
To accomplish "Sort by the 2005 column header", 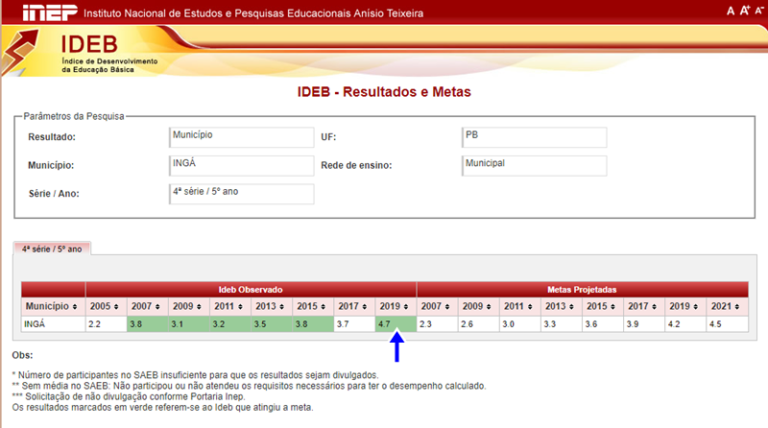I will [x=105, y=305].
